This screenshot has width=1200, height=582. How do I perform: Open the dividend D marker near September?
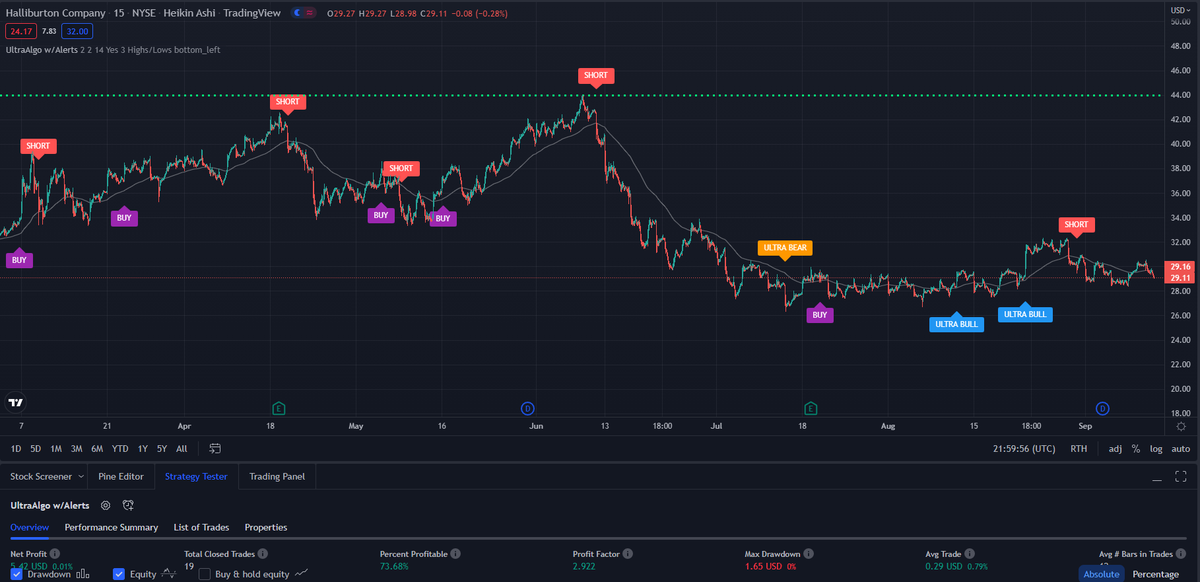click(1102, 408)
